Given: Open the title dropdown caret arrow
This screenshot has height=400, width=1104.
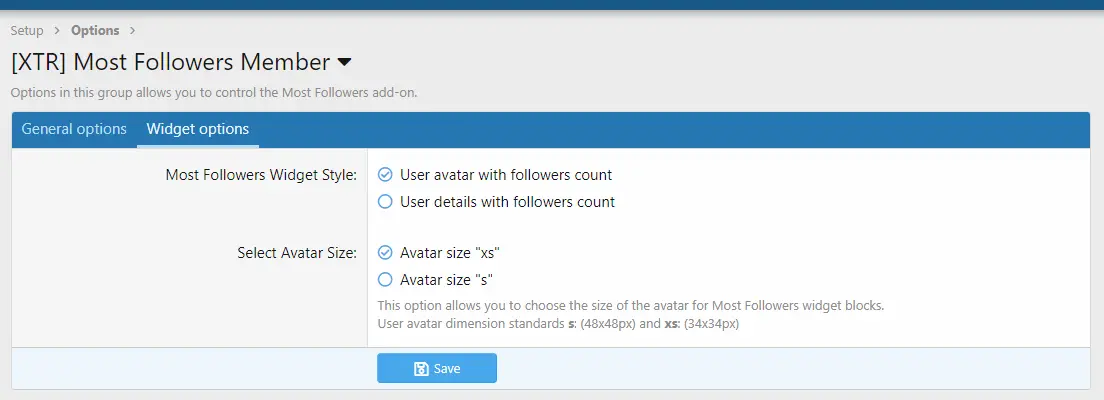Looking at the screenshot, I should (x=344, y=63).
